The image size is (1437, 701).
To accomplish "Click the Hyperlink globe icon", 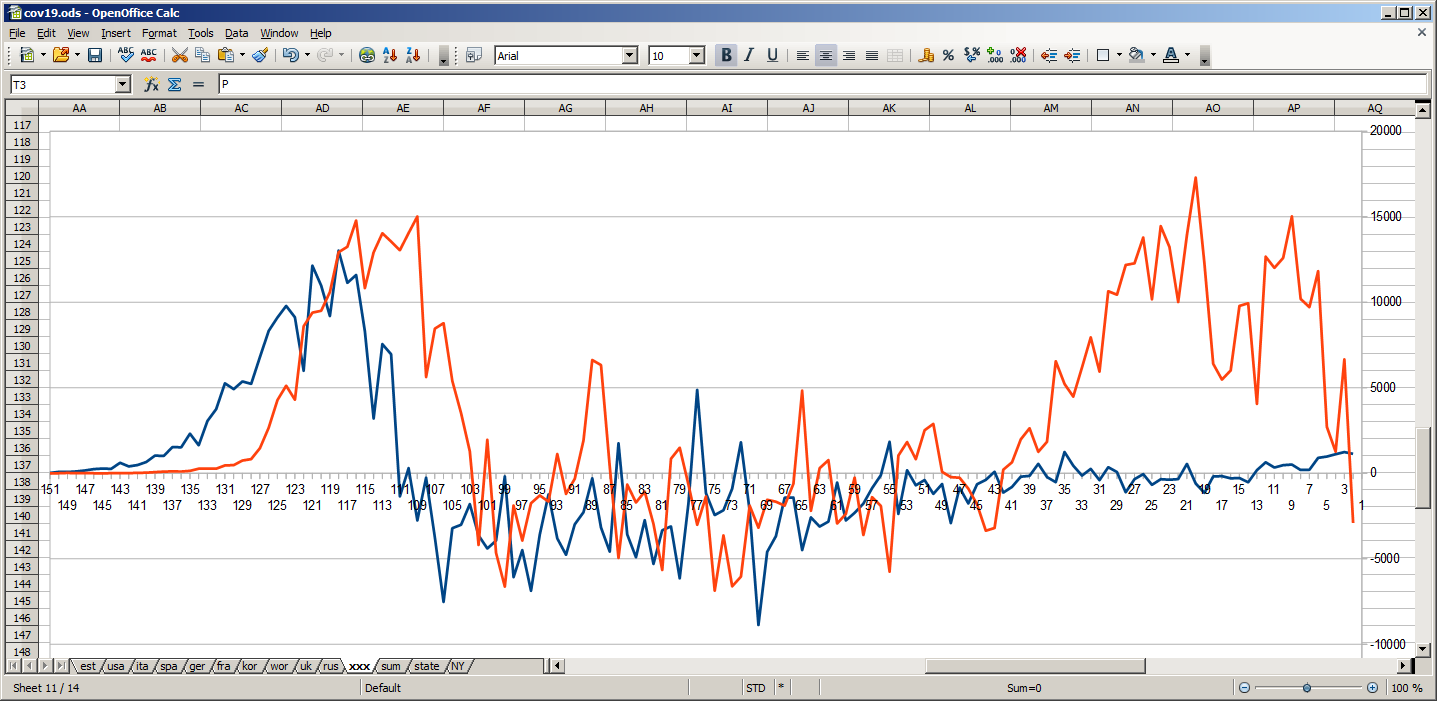I will tap(367, 55).
